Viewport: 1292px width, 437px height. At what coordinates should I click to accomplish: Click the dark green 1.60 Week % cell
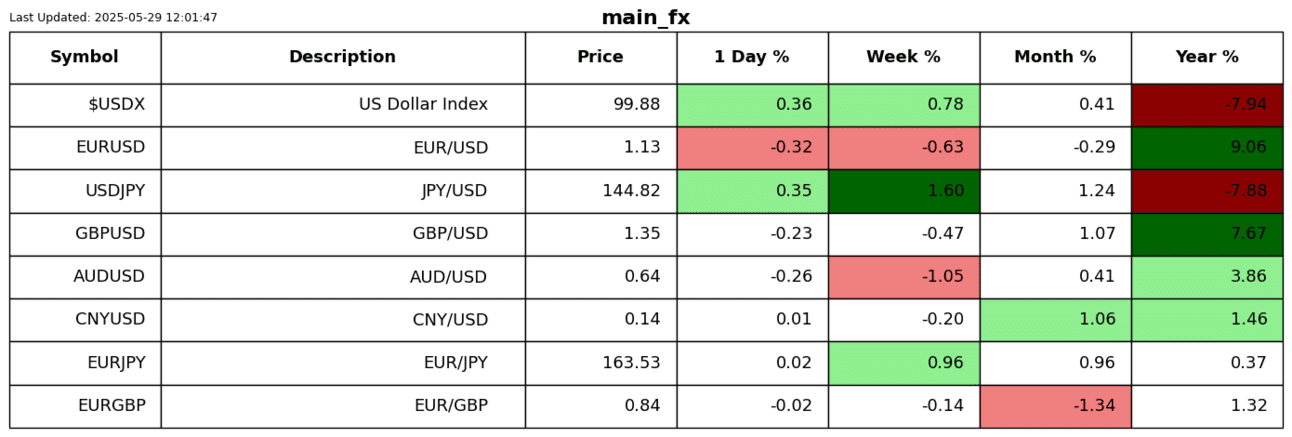tap(903, 191)
